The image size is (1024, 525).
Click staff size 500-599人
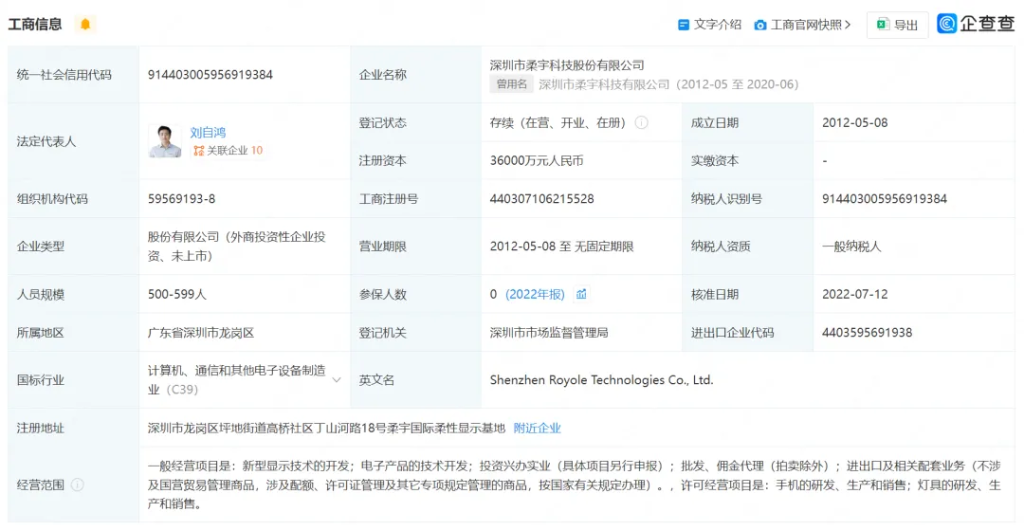point(177,294)
